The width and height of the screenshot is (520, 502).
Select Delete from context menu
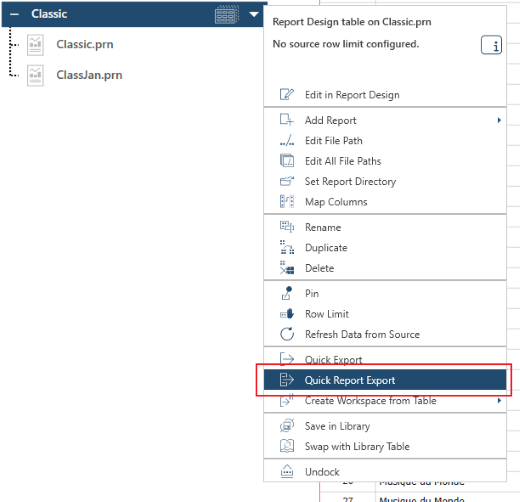(385, 268)
